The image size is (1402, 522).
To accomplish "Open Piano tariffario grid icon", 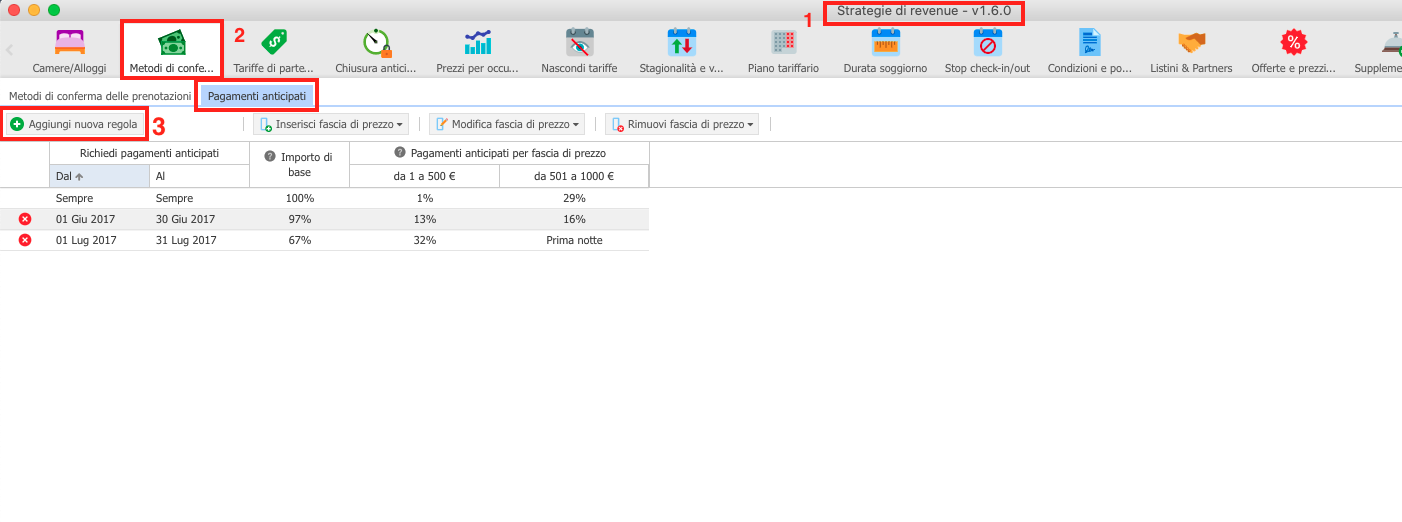I will tap(784, 42).
